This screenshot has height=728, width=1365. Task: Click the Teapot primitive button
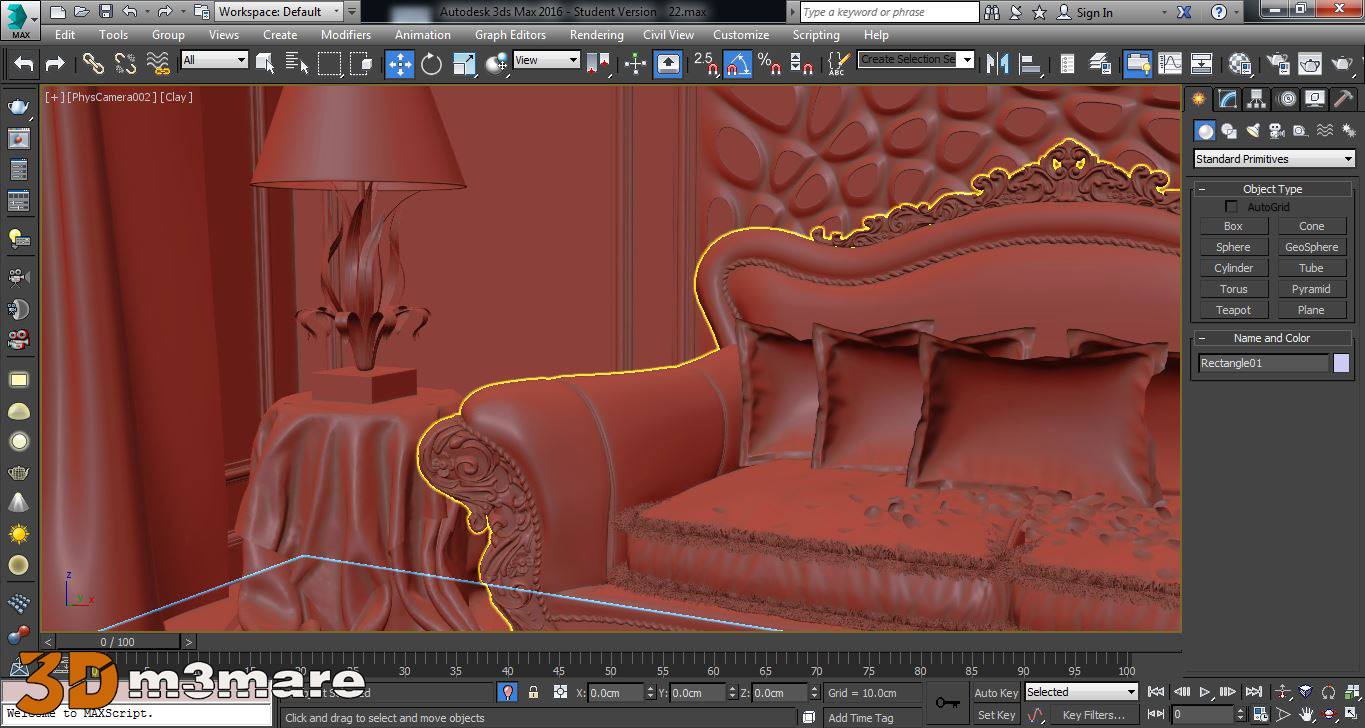coord(1233,310)
